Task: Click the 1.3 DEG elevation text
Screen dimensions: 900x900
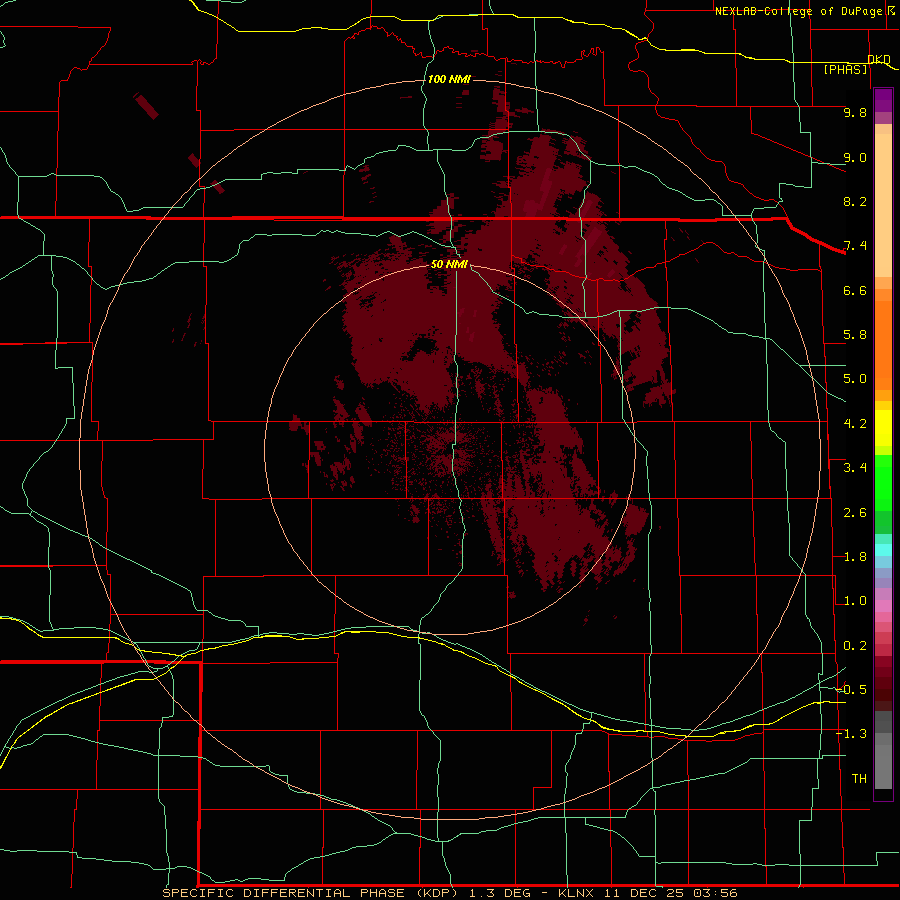Action: [499, 893]
